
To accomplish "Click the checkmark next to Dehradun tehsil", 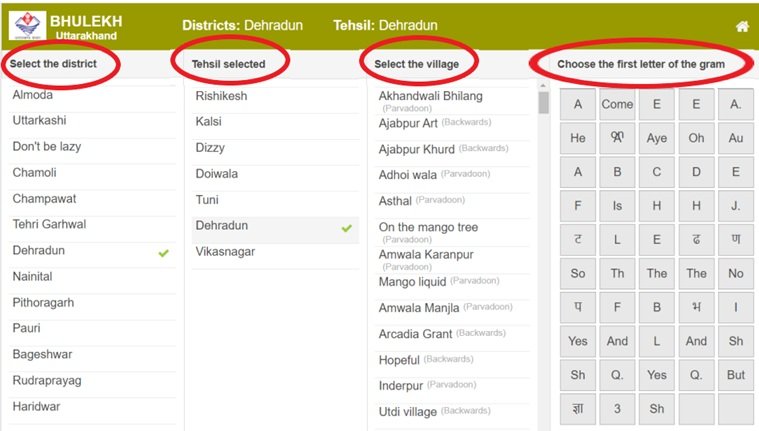I will click(346, 228).
